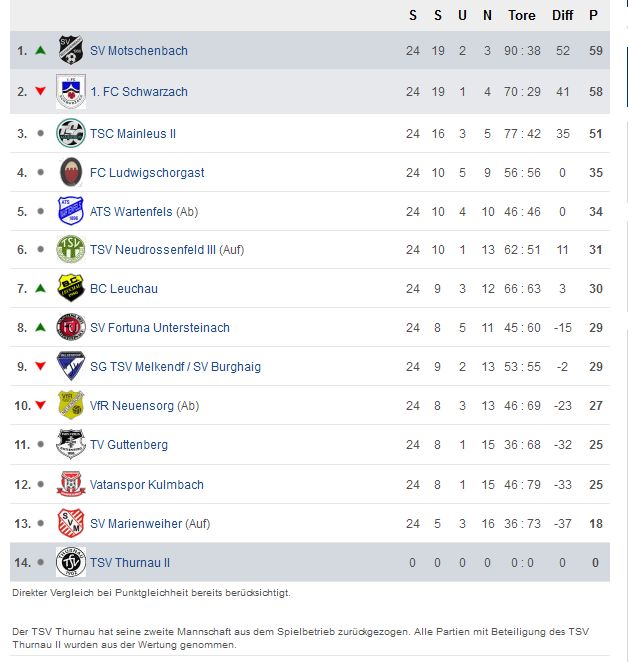Click the 1. FC Schwarzach club logo
This screenshot has height=662, width=628.
71,91
